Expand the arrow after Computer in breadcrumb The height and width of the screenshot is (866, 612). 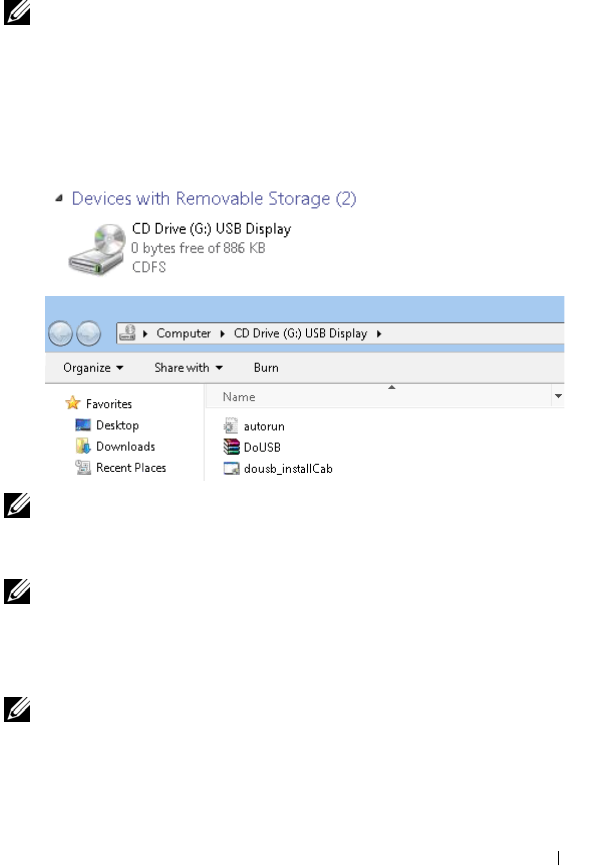pos(222,334)
